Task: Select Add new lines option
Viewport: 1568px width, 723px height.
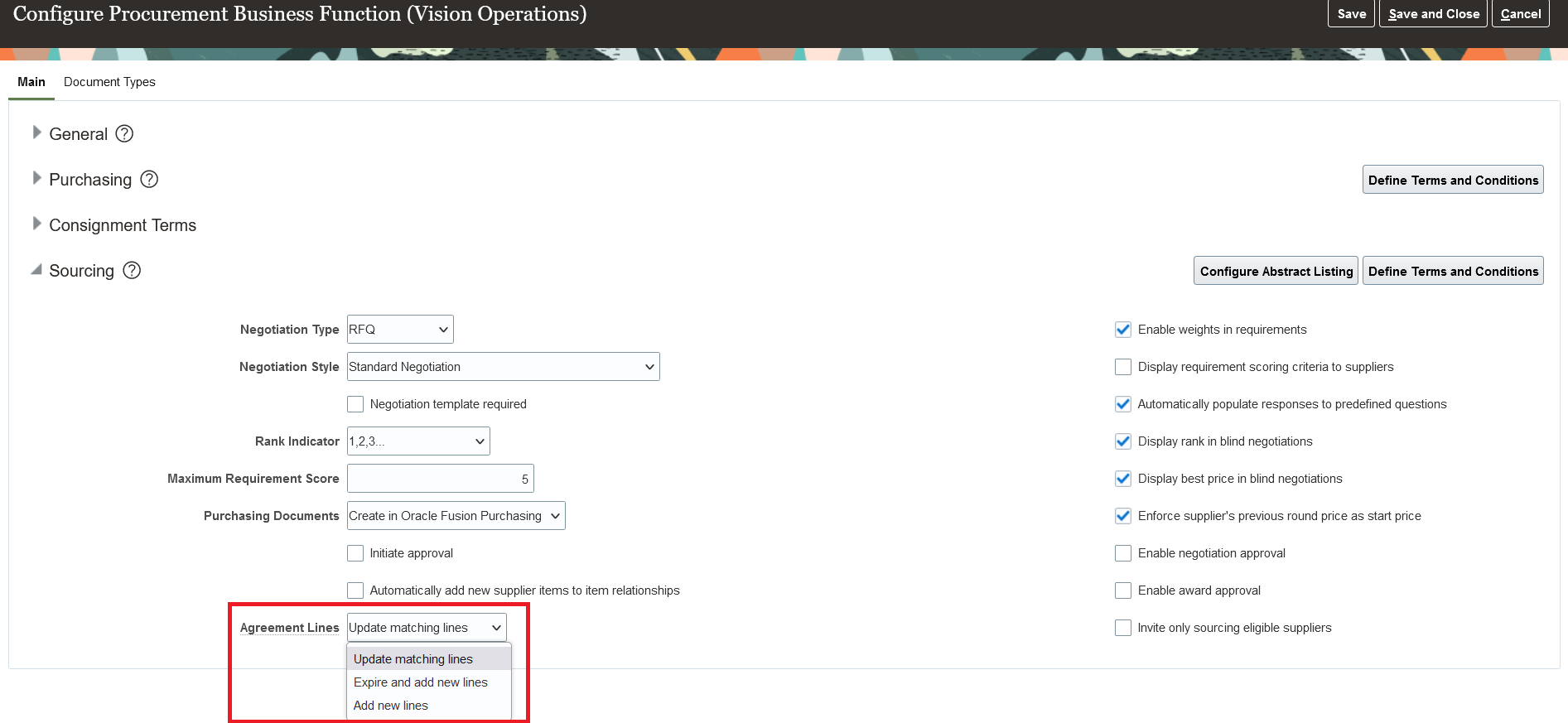Action: click(429, 705)
